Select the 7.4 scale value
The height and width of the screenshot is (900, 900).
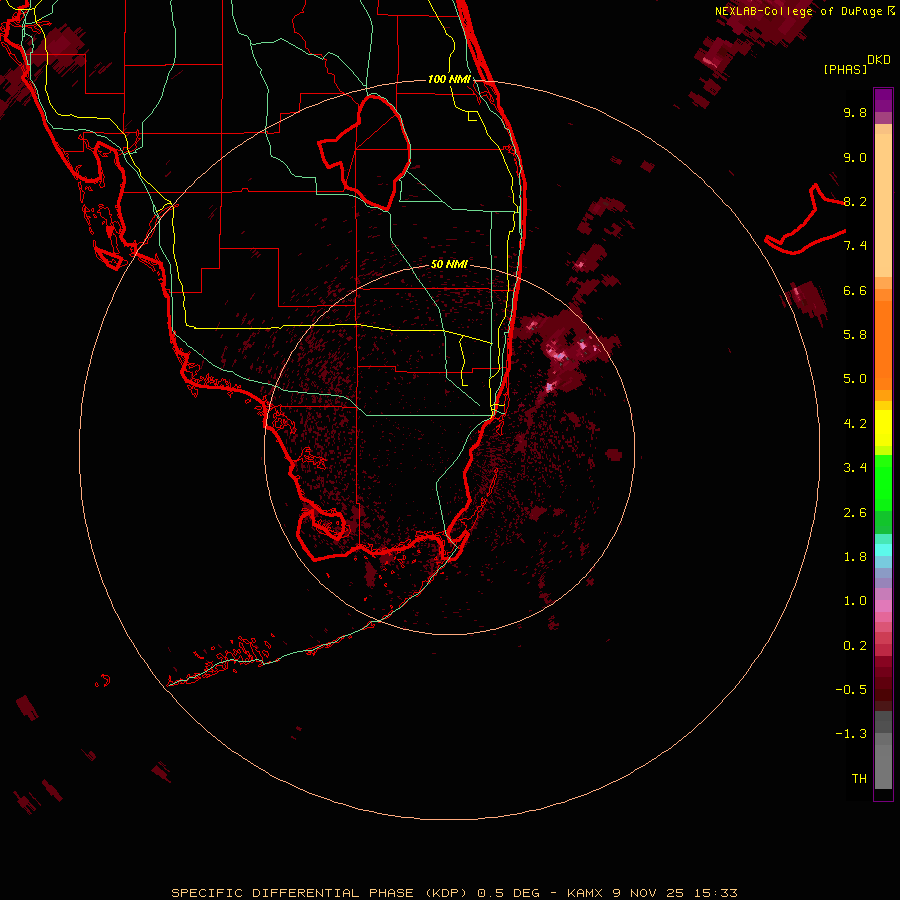click(x=855, y=246)
